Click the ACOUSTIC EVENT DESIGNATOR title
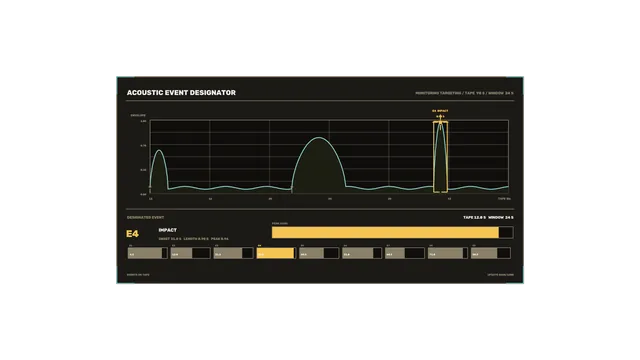 coord(181,93)
